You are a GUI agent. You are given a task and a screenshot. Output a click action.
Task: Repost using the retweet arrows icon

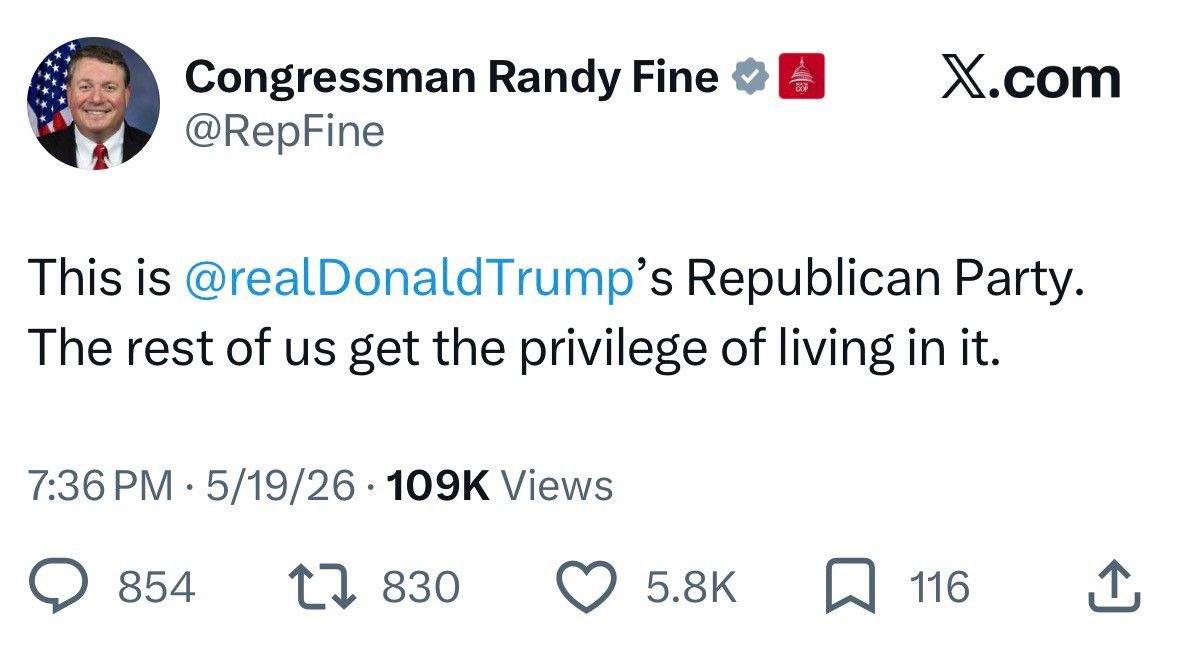coord(323,587)
